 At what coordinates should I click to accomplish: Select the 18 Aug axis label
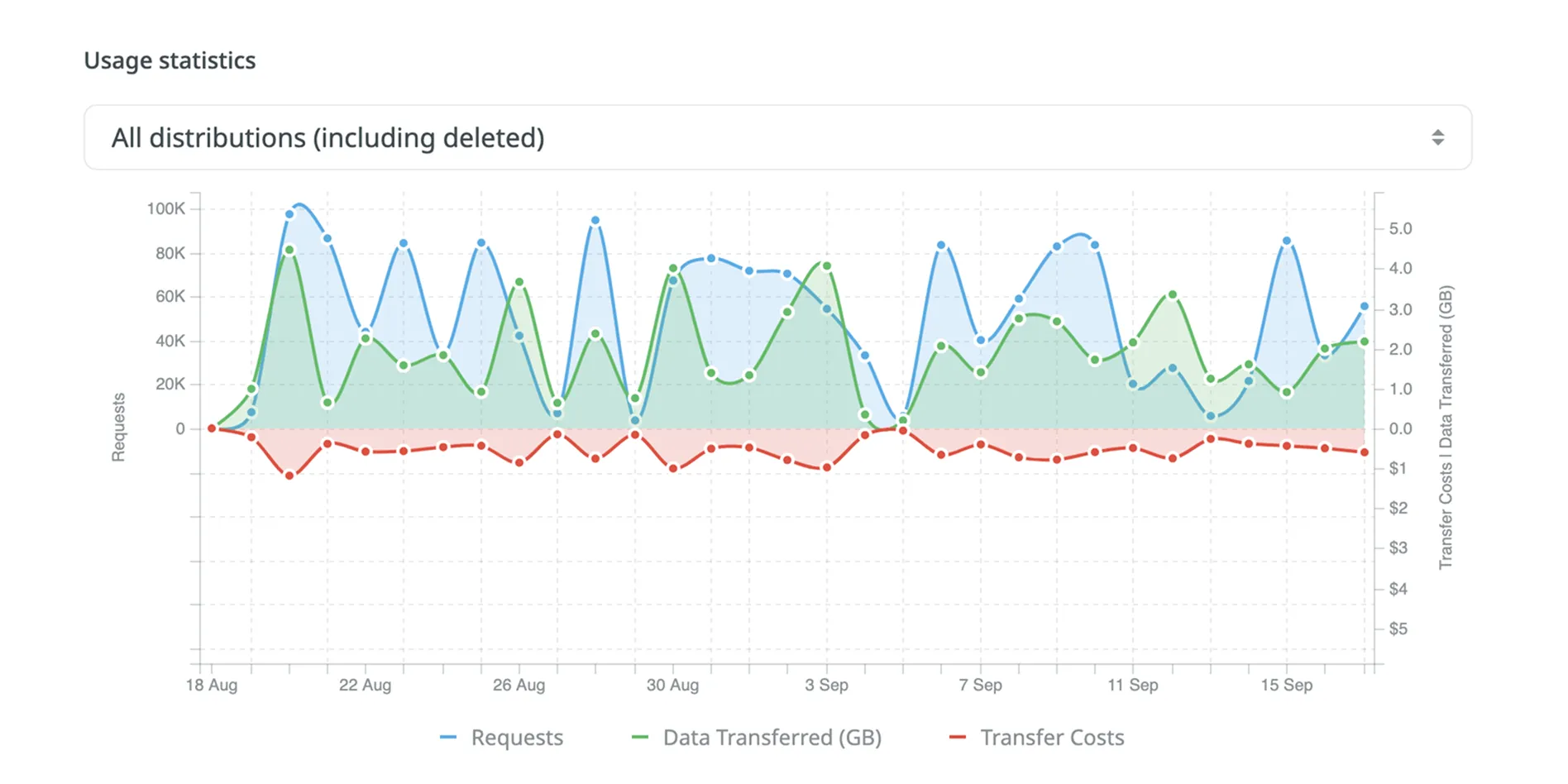coord(212,686)
